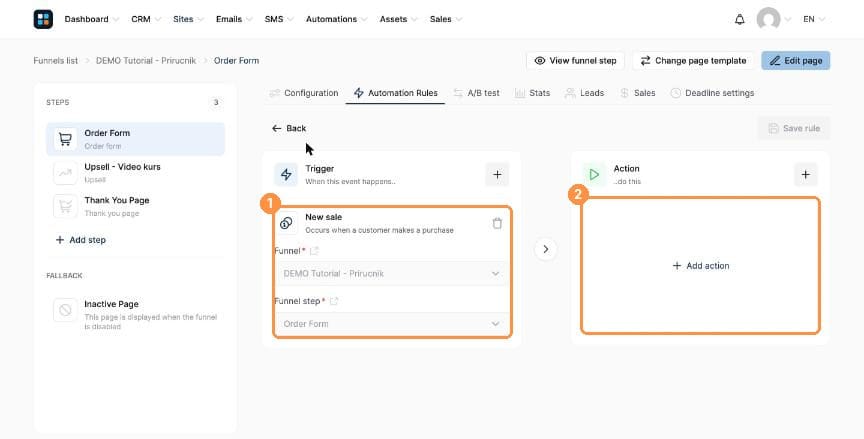Screen dimensions: 864x439
Task: Click View funnel step button
Action: pyautogui.click(x=575, y=61)
